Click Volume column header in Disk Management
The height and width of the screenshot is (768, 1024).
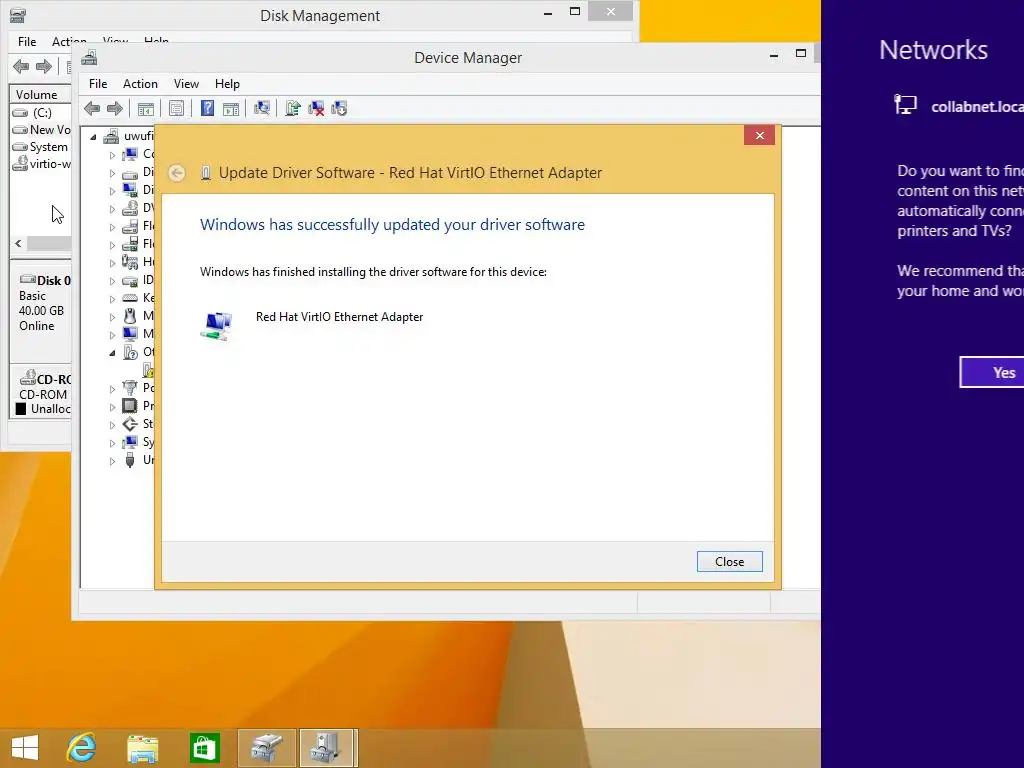tap(39, 95)
